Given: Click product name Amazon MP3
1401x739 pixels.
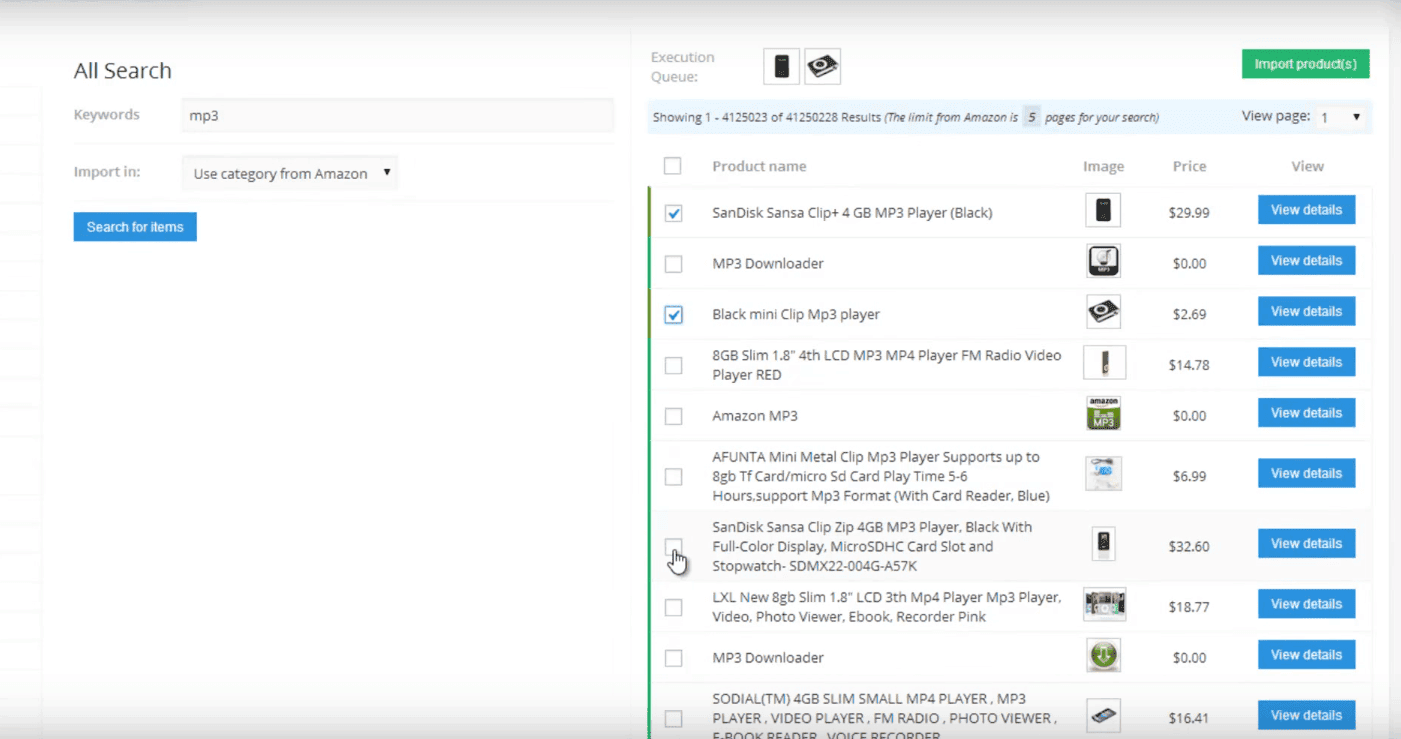Looking at the screenshot, I should click(x=755, y=415).
